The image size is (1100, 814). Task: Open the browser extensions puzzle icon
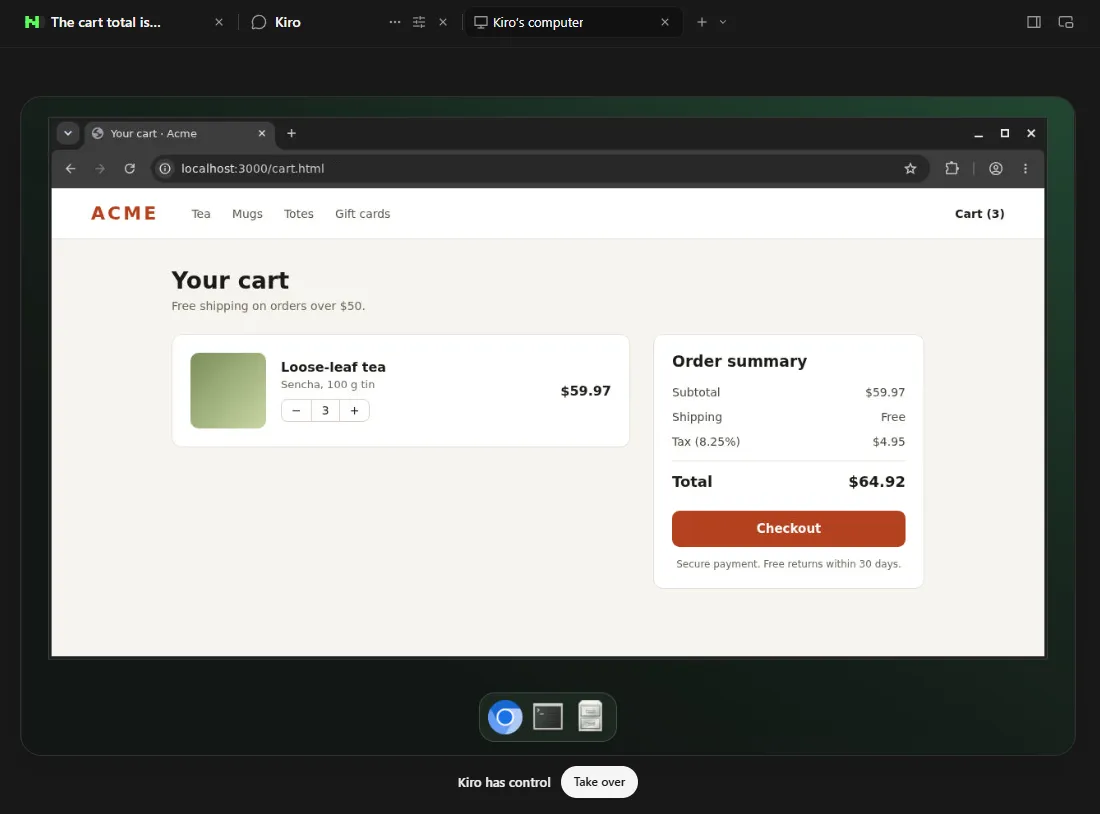coord(951,168)
